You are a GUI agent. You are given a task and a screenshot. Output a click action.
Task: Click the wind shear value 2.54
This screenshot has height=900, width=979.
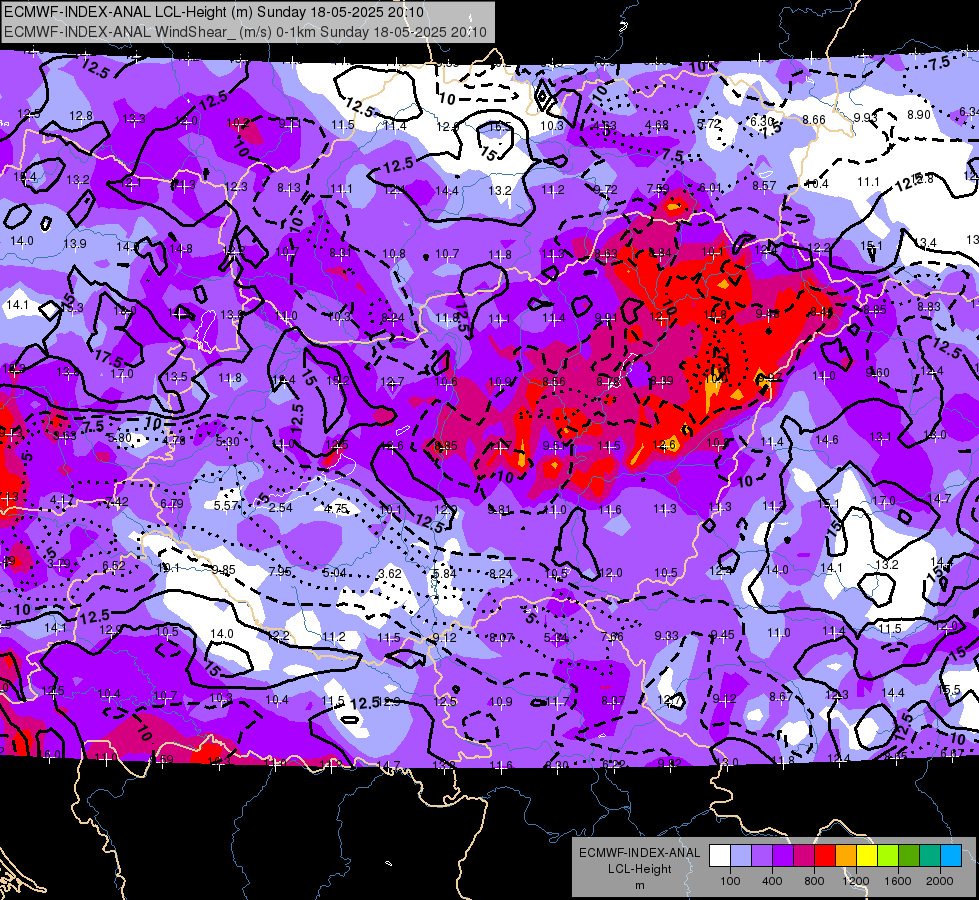[x=281, y=507]
